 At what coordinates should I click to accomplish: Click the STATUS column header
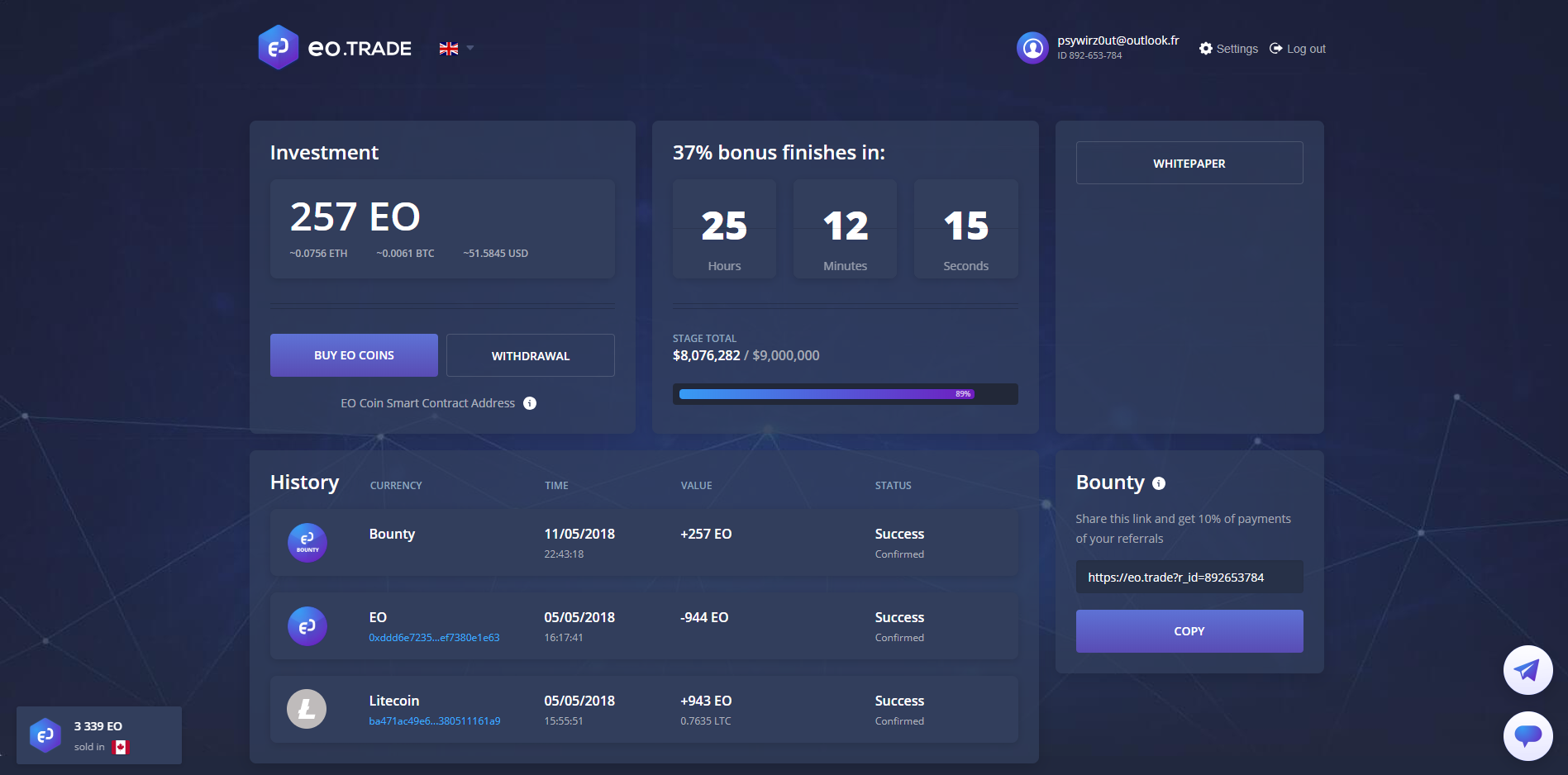click(x=893, y=486)
